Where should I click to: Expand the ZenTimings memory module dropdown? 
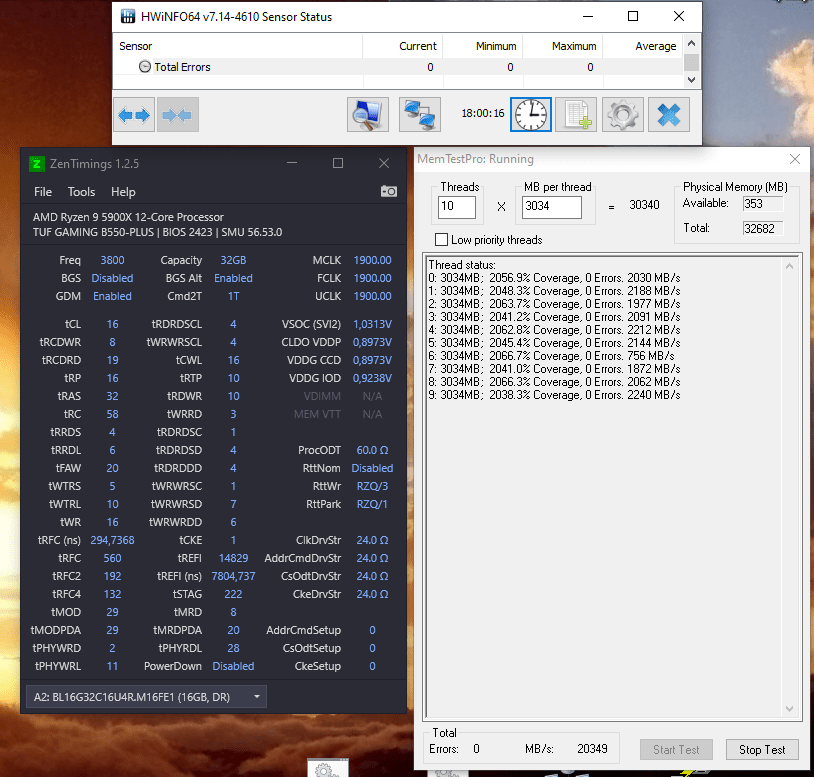[256, 697]
